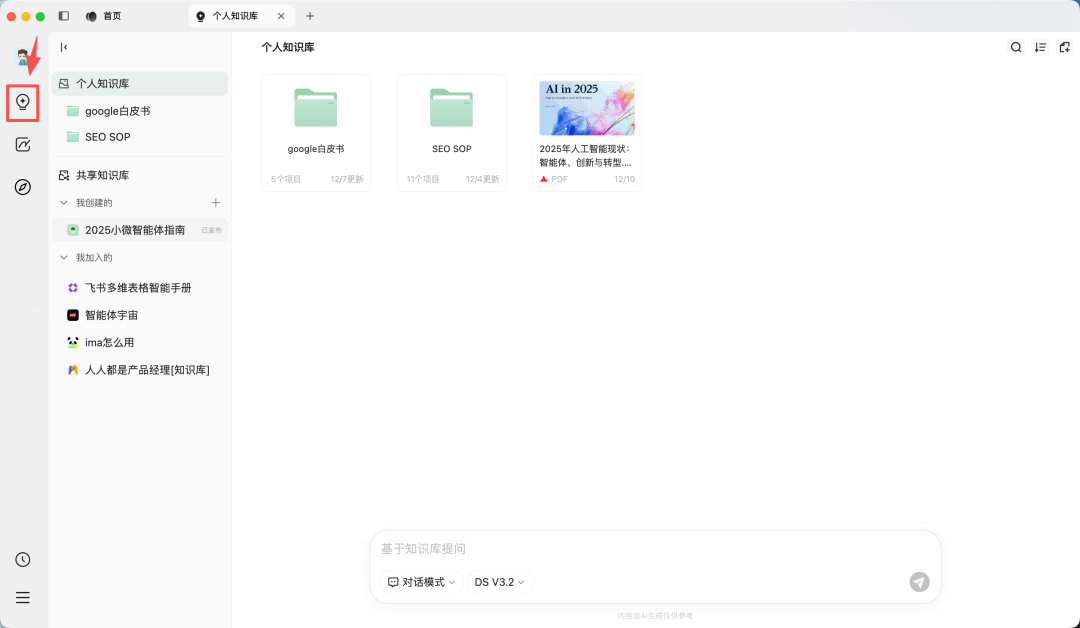Open the knowledge base search icon
Screen dimensions: 1080x628
click(x=1016, y=47)
